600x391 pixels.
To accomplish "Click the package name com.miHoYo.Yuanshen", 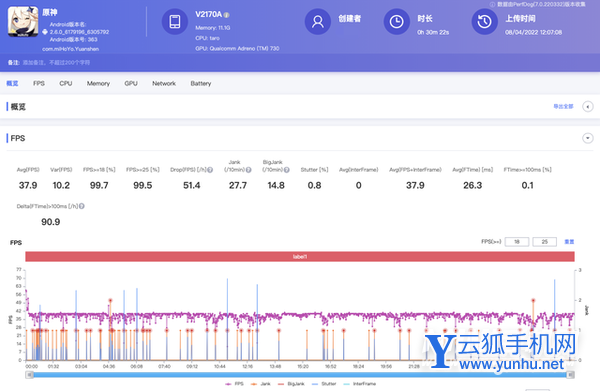I will 70,49.
